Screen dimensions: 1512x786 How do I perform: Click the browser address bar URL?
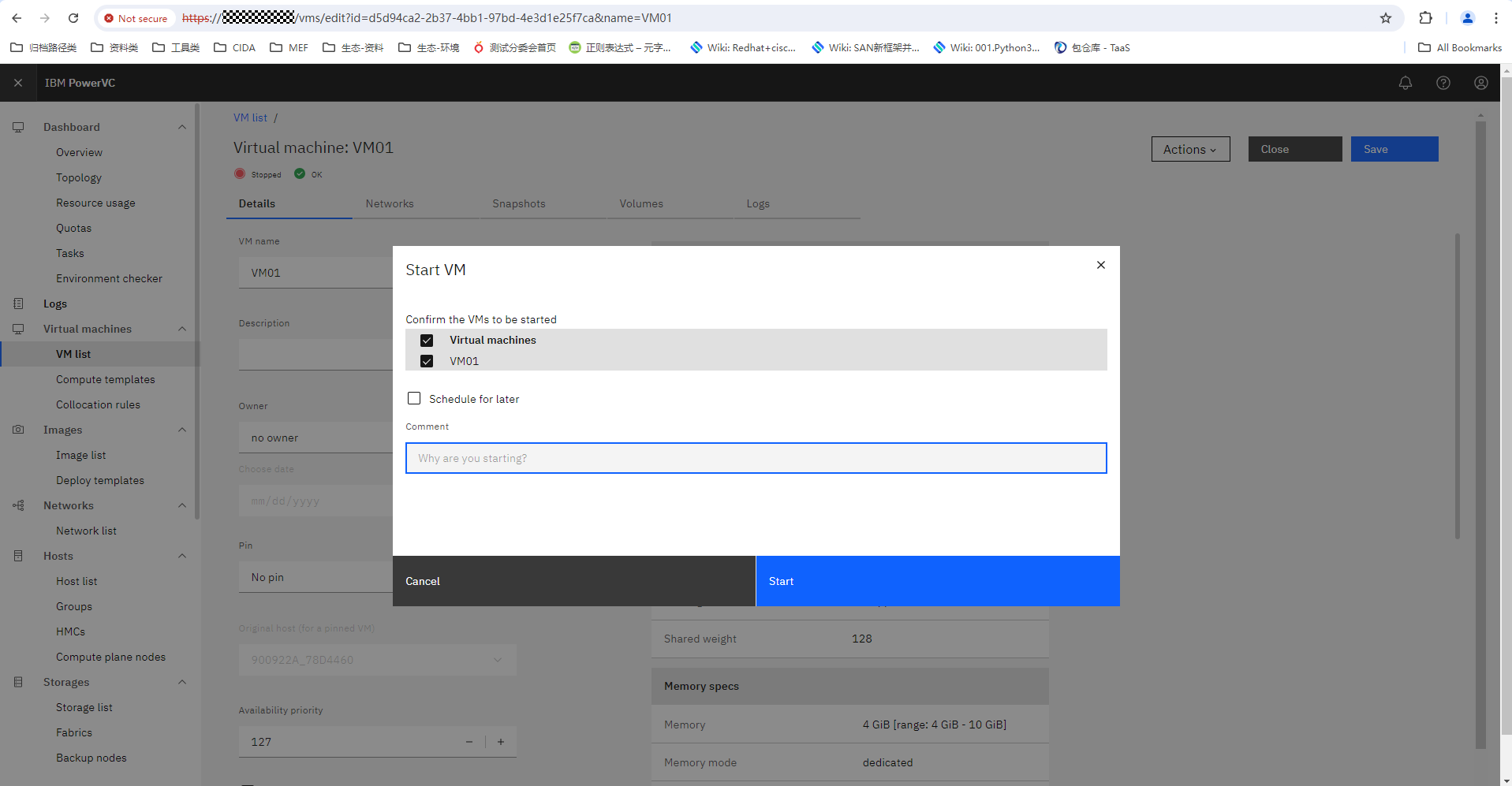coord(427,17)
